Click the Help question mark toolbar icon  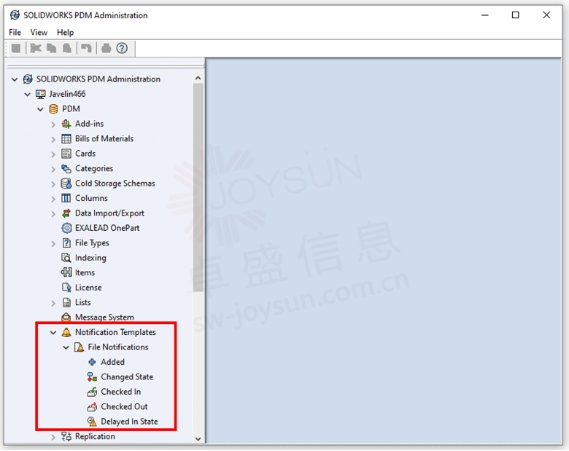[122, 48]
